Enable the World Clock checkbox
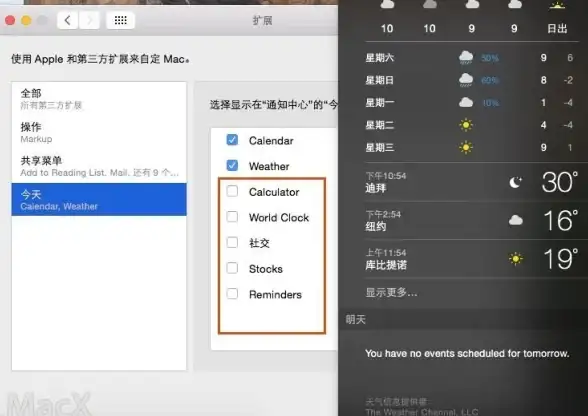 pyautogui.click(x=232, y=217)
